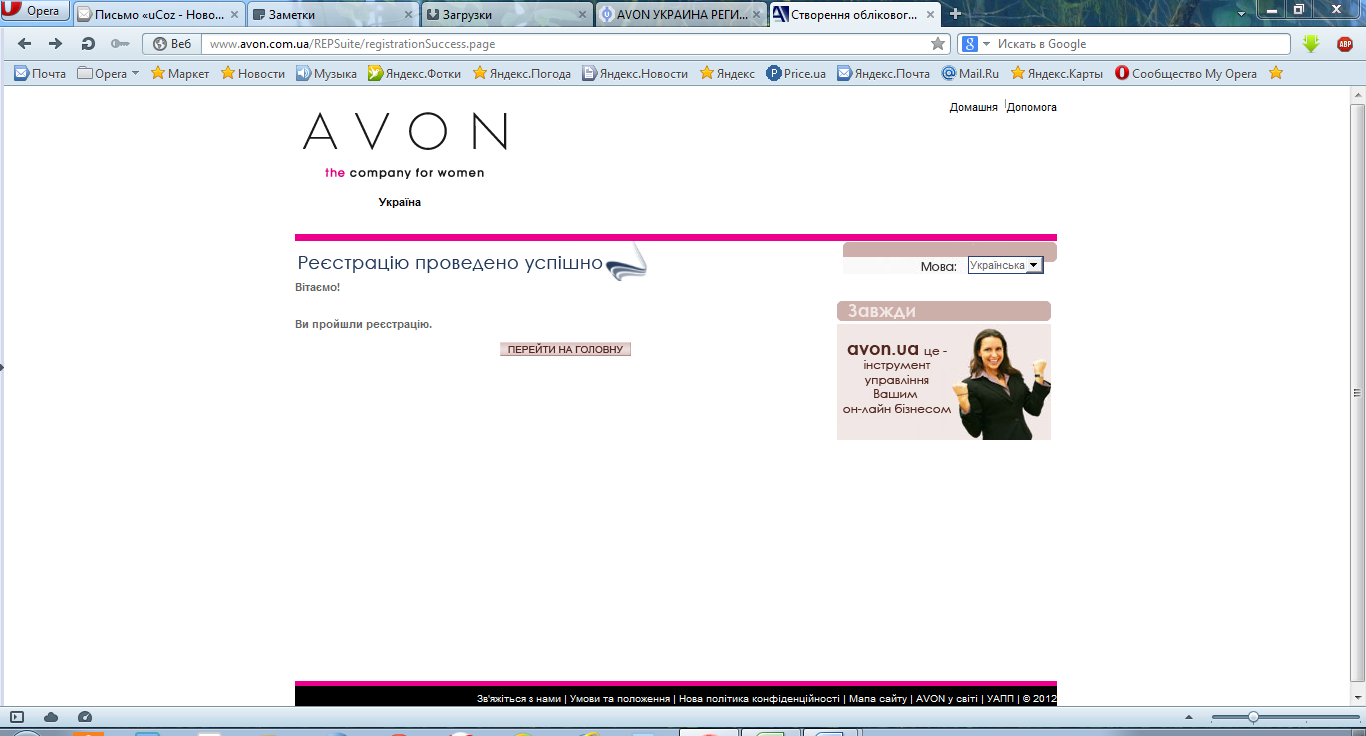Click the Искать в Google search field
The image size is (1366, 736).
point(1140,44)
